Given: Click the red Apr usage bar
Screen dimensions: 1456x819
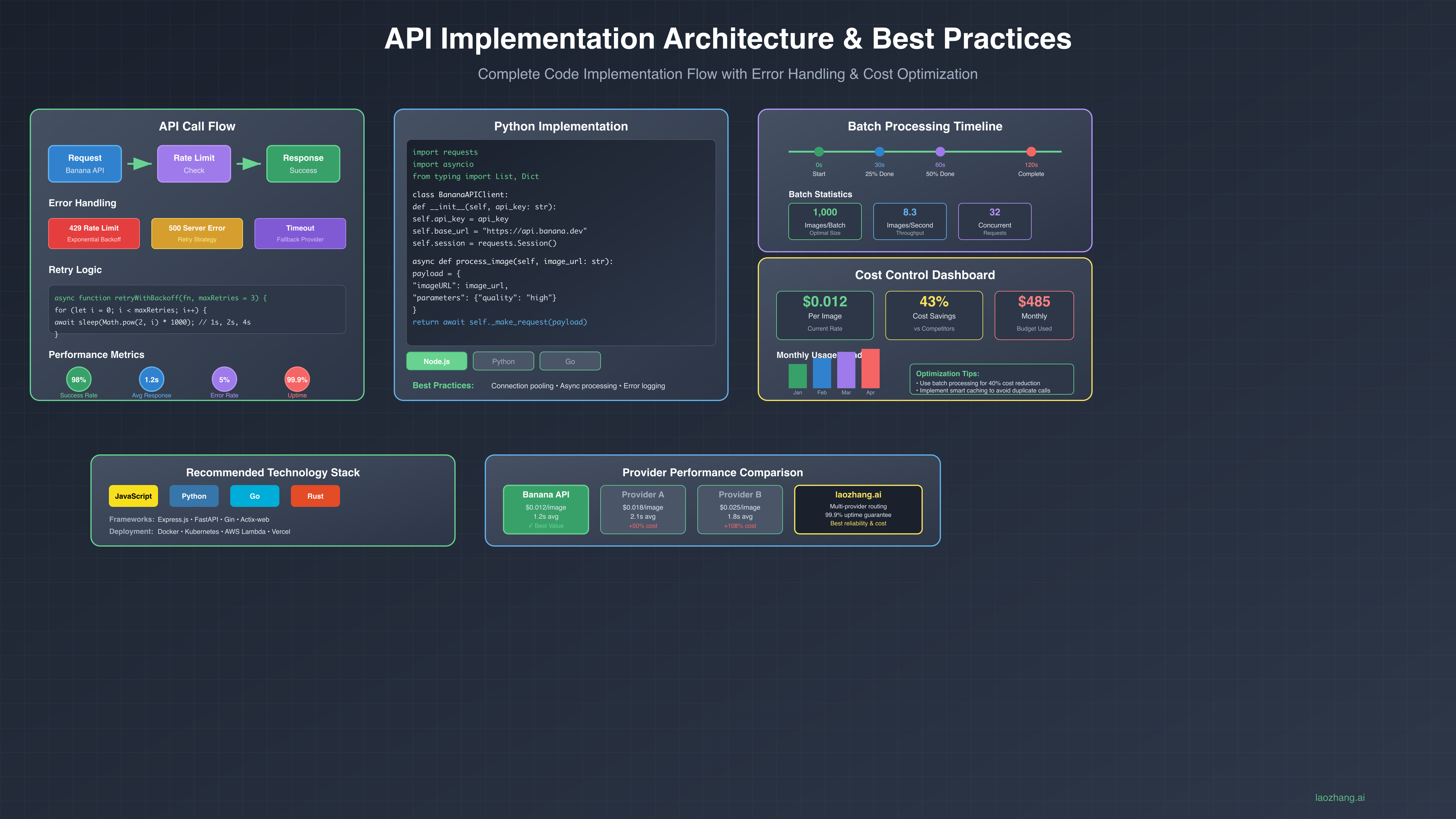Looking at the screenshot, I should pos(871,368).
